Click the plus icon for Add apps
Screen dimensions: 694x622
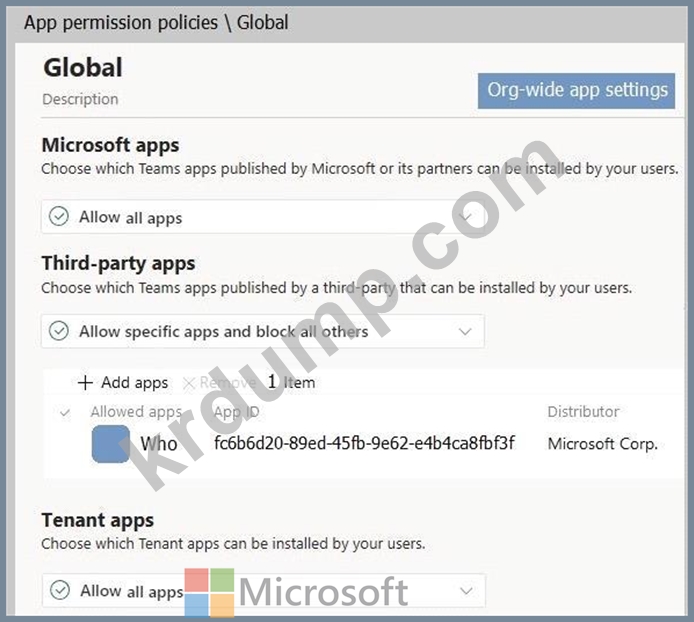pyautogui.click(x=85, y=383)
